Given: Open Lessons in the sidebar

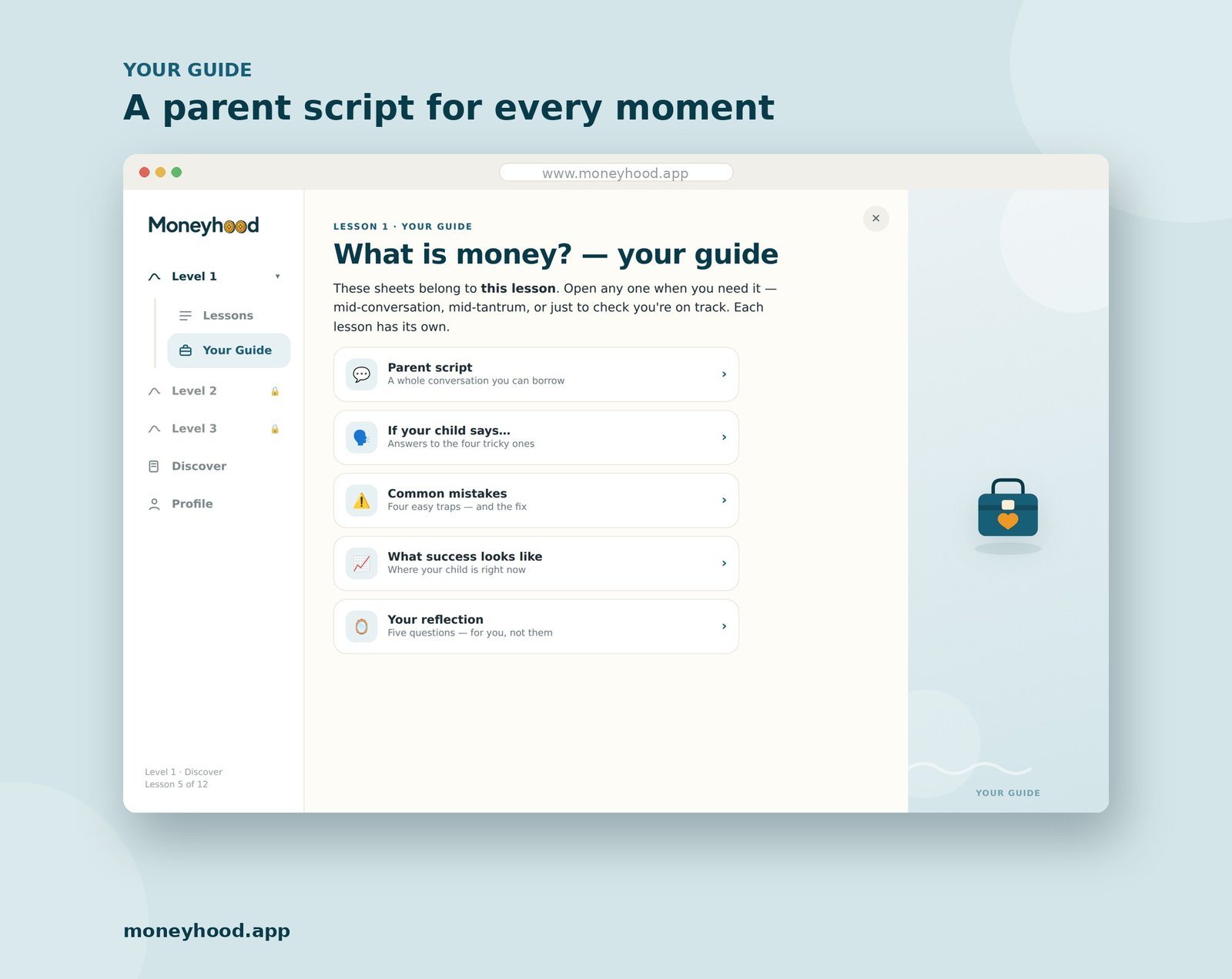Looking at the screenshot, I should [x=229, y=316].
